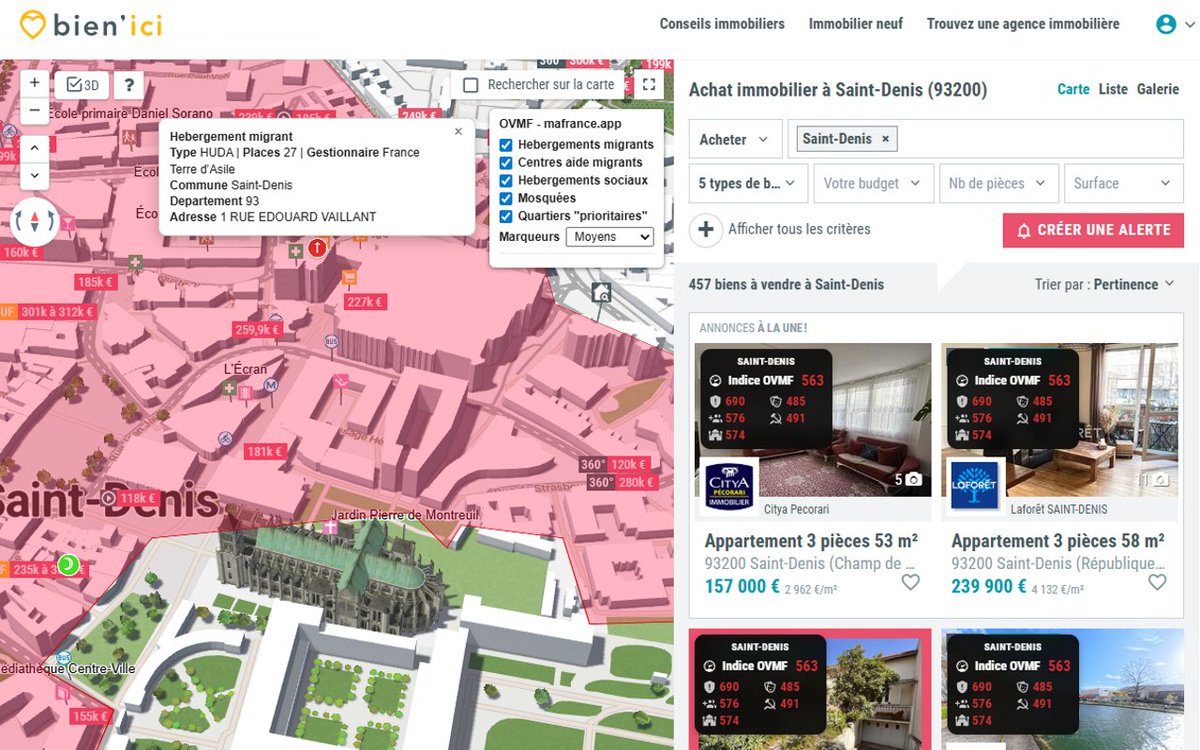This screenshot has height=750, width=1200.
Task: Switch to Galerie view tab
Action: (1158, 89)
